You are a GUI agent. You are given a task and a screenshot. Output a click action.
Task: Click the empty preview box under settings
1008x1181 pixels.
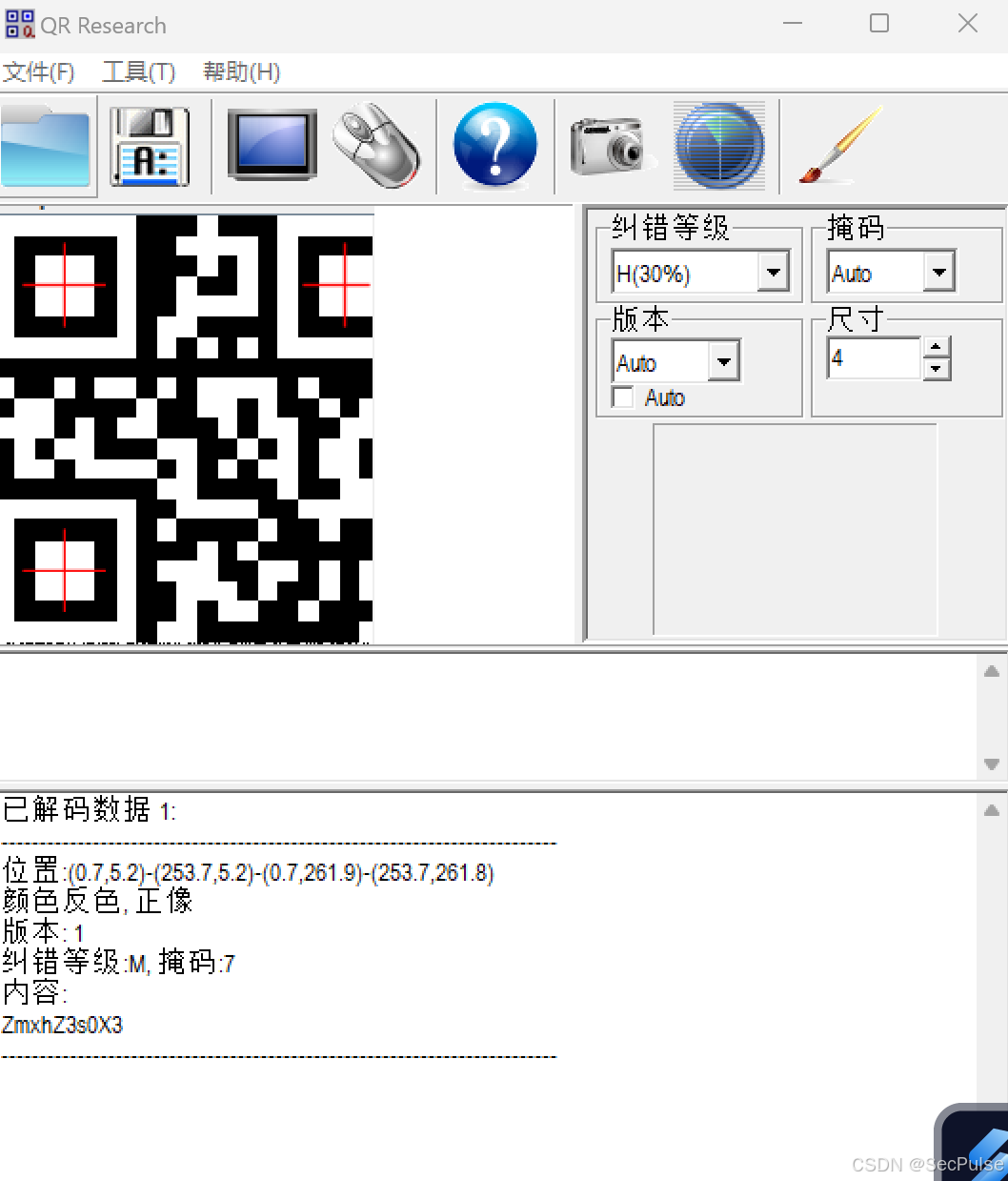[x=795, y=530]
